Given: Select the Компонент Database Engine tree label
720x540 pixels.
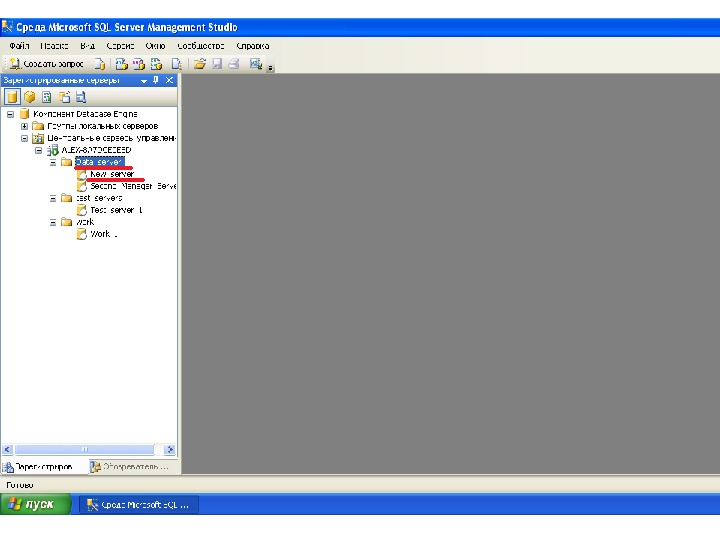Looking at the screenshot, I should click(85, 114).
